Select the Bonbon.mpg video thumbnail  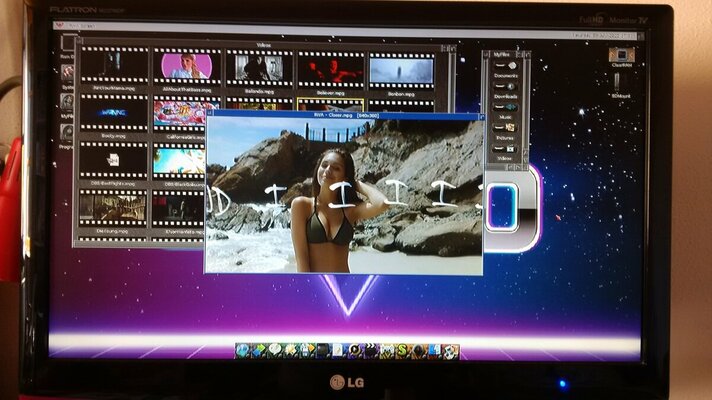point(401,71)
